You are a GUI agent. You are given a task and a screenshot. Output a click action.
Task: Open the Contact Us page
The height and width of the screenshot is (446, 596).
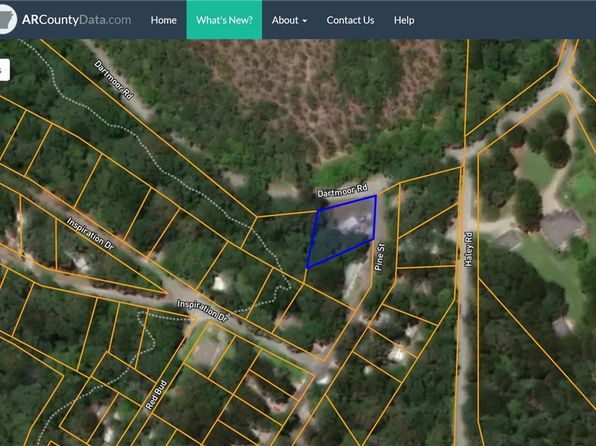(350, 20)
